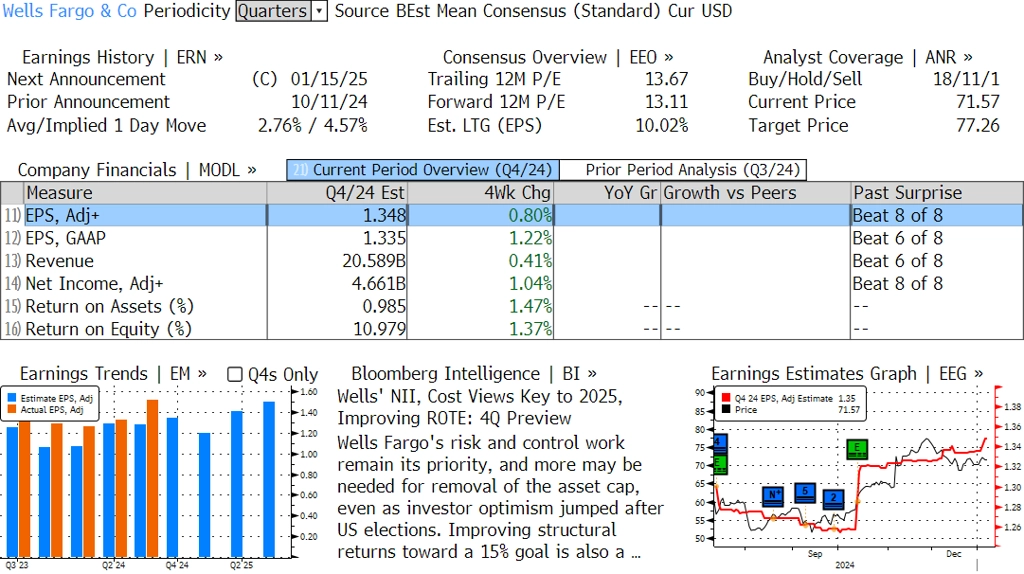Open the Earnings Estimates Graph EEG link
Viewport: 1024px width, 574px height.
847,374
